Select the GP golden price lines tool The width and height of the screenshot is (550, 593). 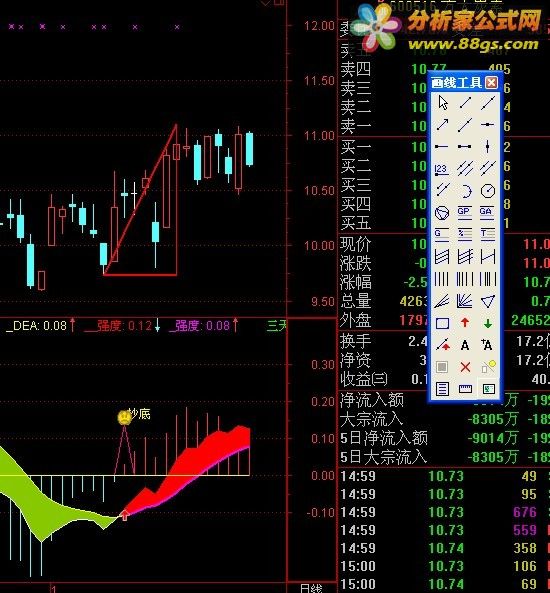[x=465, y=213]
